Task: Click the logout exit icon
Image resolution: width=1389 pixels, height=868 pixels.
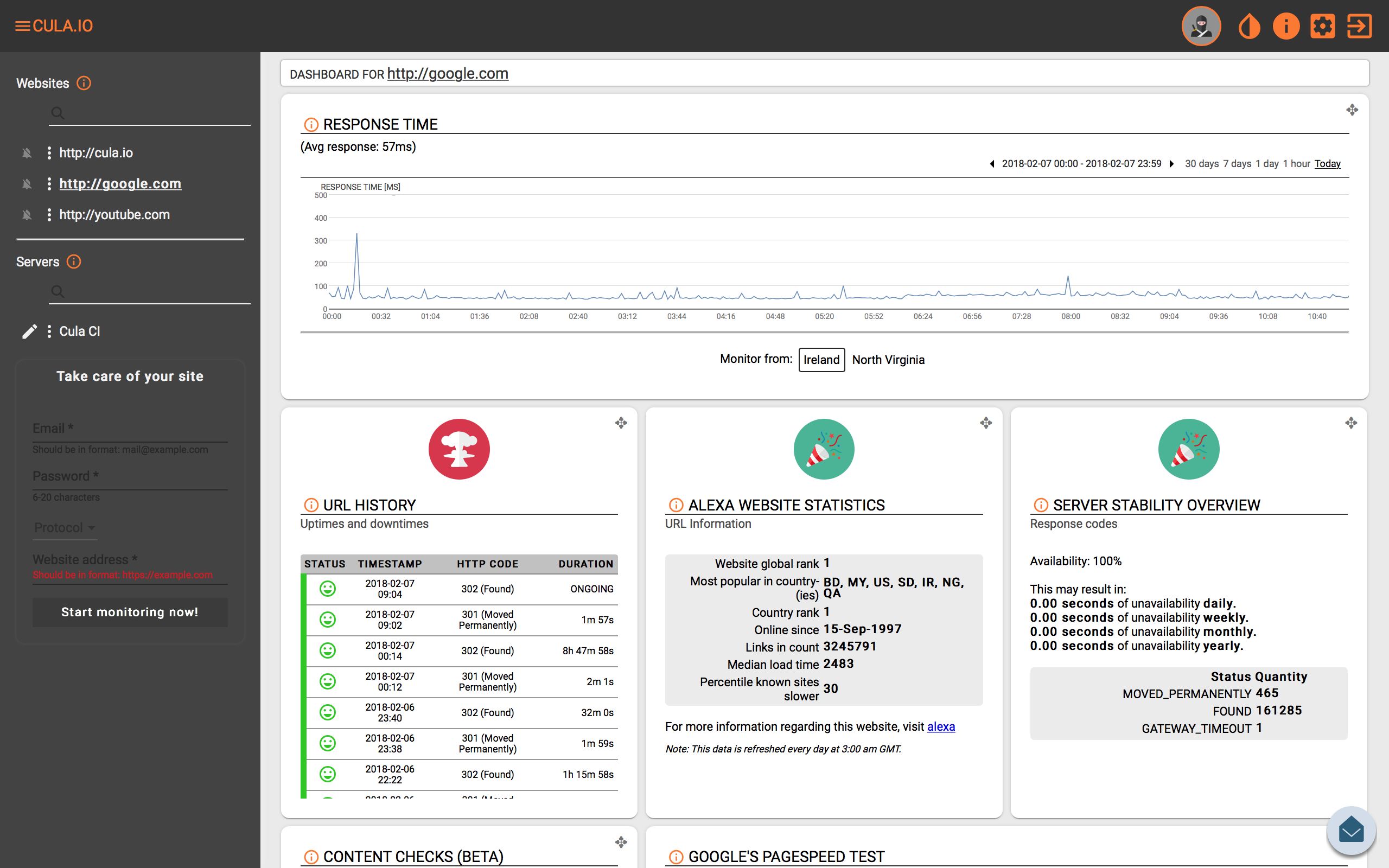Action: click(x=1359, y=26)
